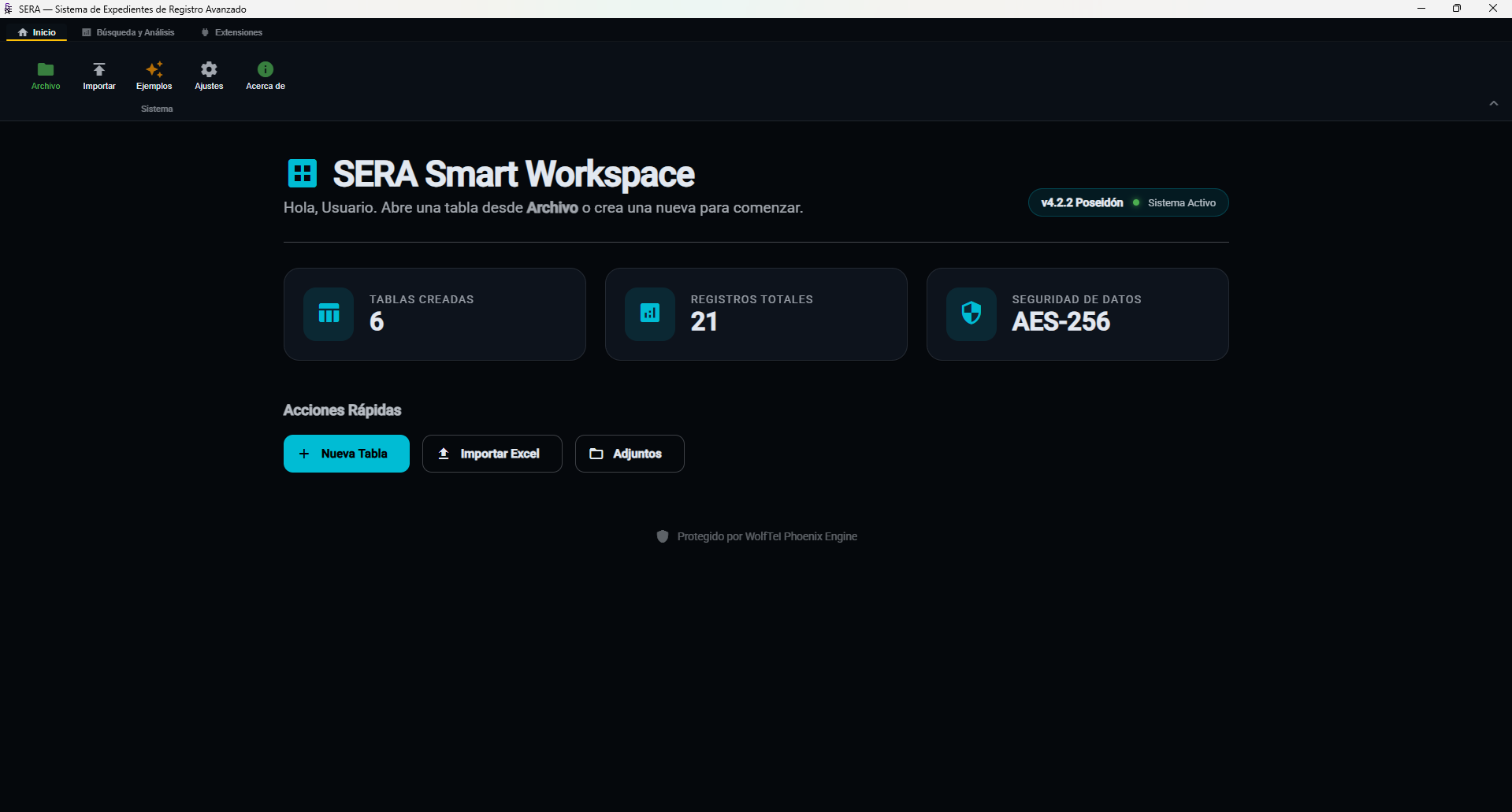Screen dimensions: 1512x812
Task: Minimize the SERA window
Action: coord(1421,9)
